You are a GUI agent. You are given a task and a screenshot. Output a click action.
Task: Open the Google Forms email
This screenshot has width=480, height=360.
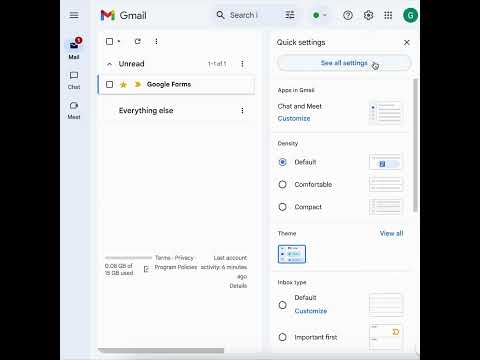pyautogui.click(x=177, y=84)
